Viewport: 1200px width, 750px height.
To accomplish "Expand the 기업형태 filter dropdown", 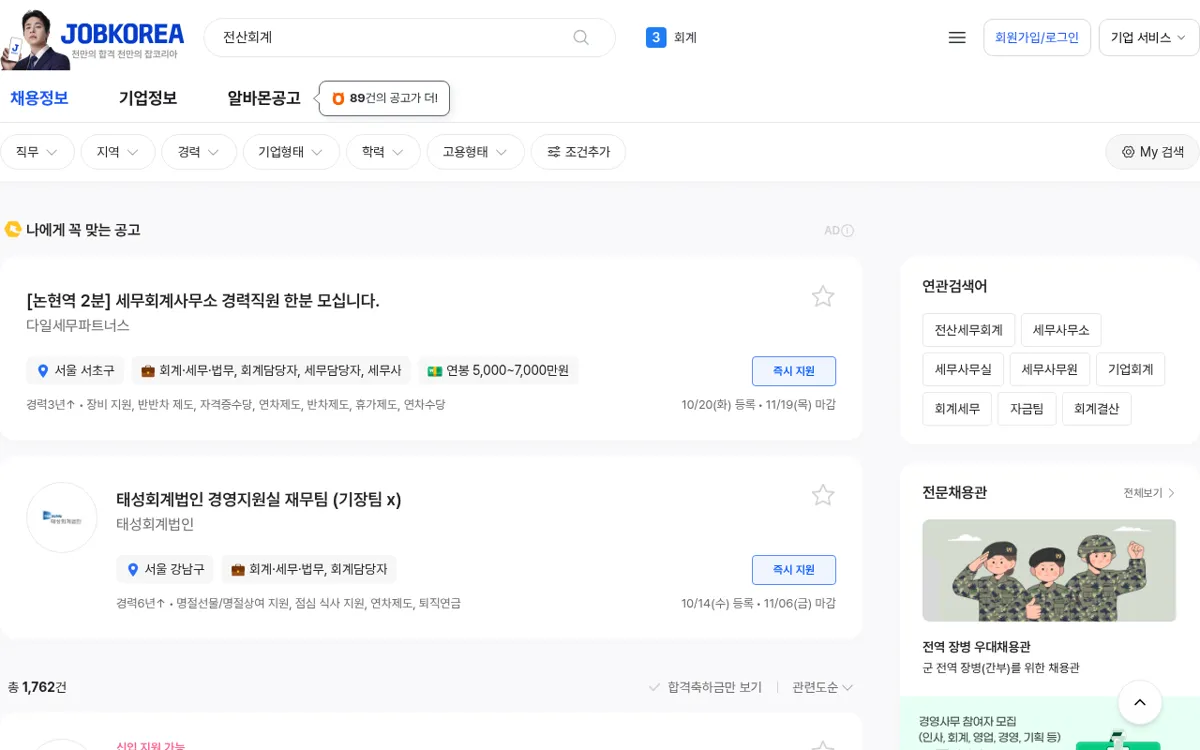I will [291, 152].
